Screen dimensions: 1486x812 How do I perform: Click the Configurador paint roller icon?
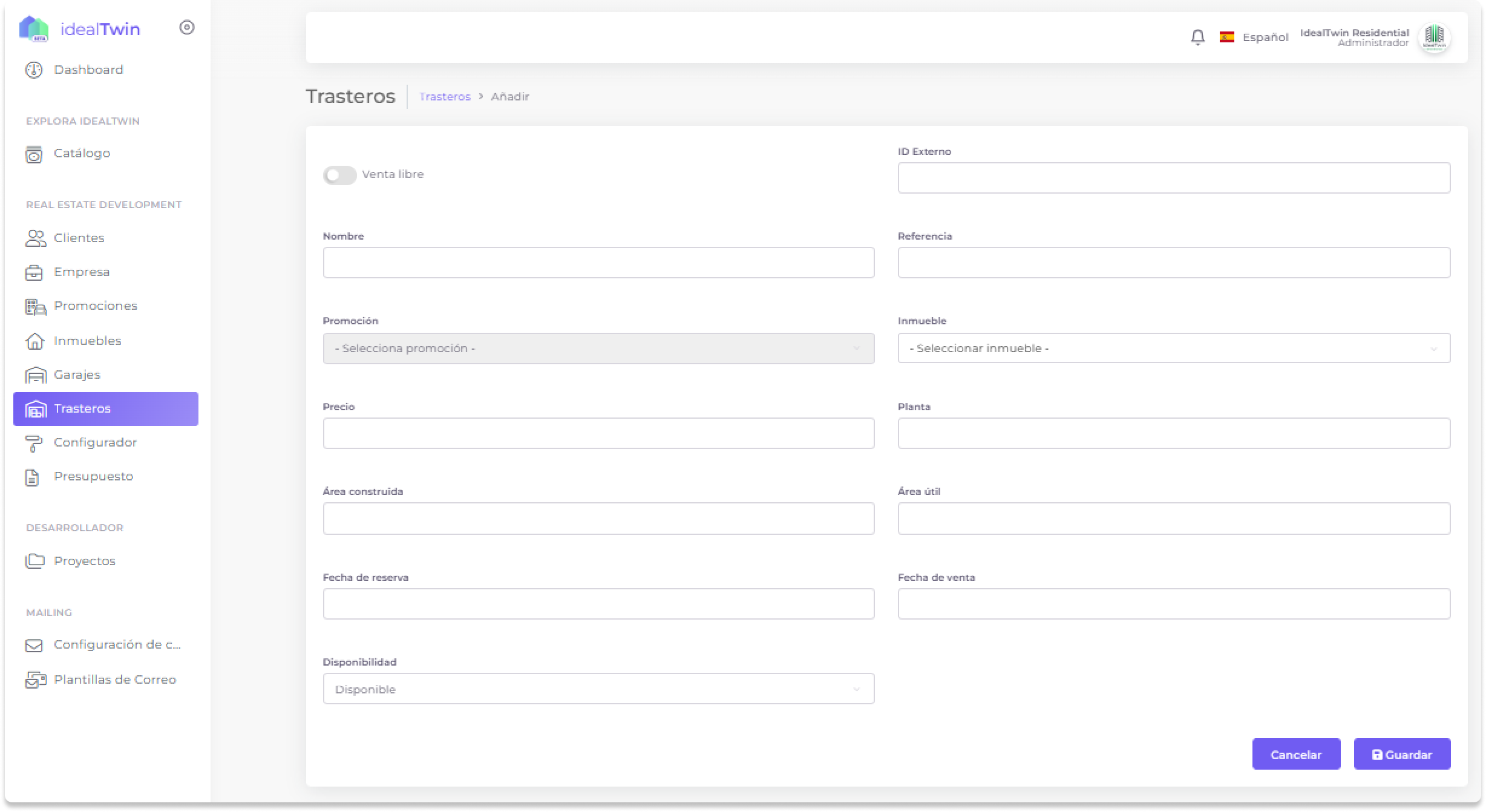click(34, 444)
